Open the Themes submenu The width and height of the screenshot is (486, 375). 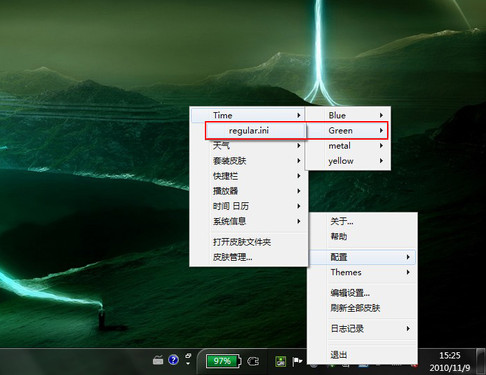tap(363, 272)
